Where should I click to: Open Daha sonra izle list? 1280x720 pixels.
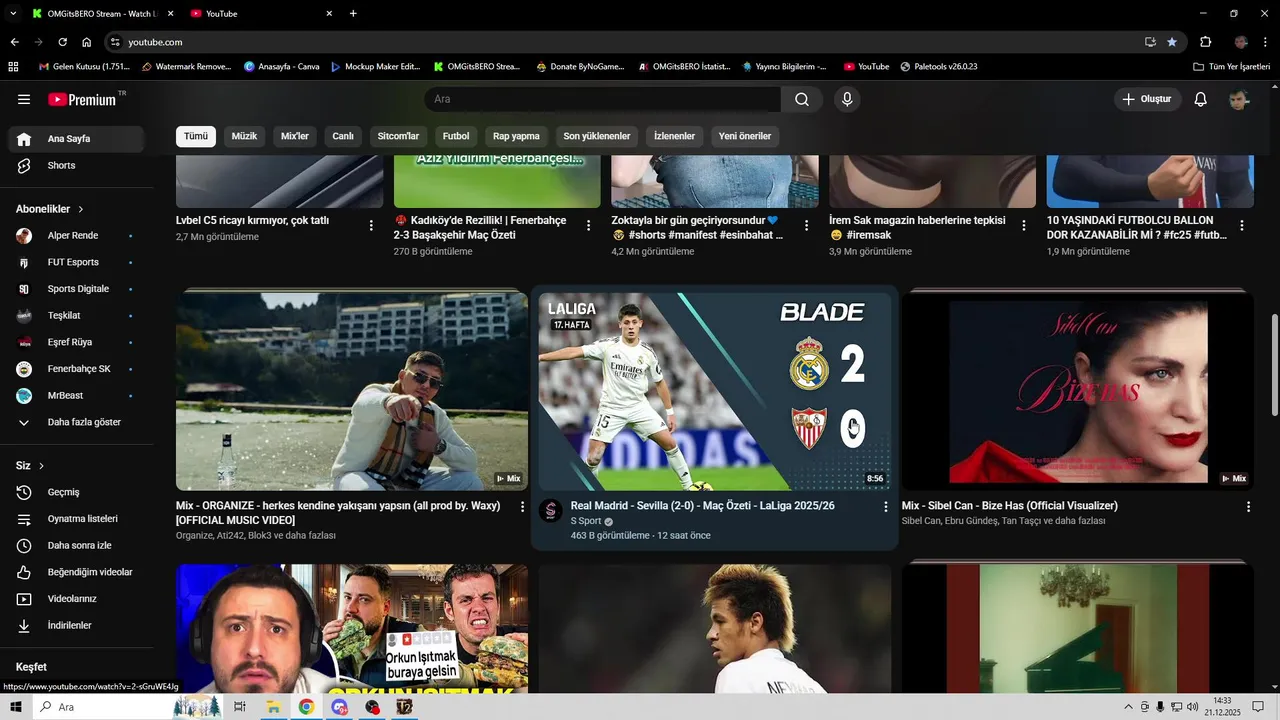pos(76,545)
